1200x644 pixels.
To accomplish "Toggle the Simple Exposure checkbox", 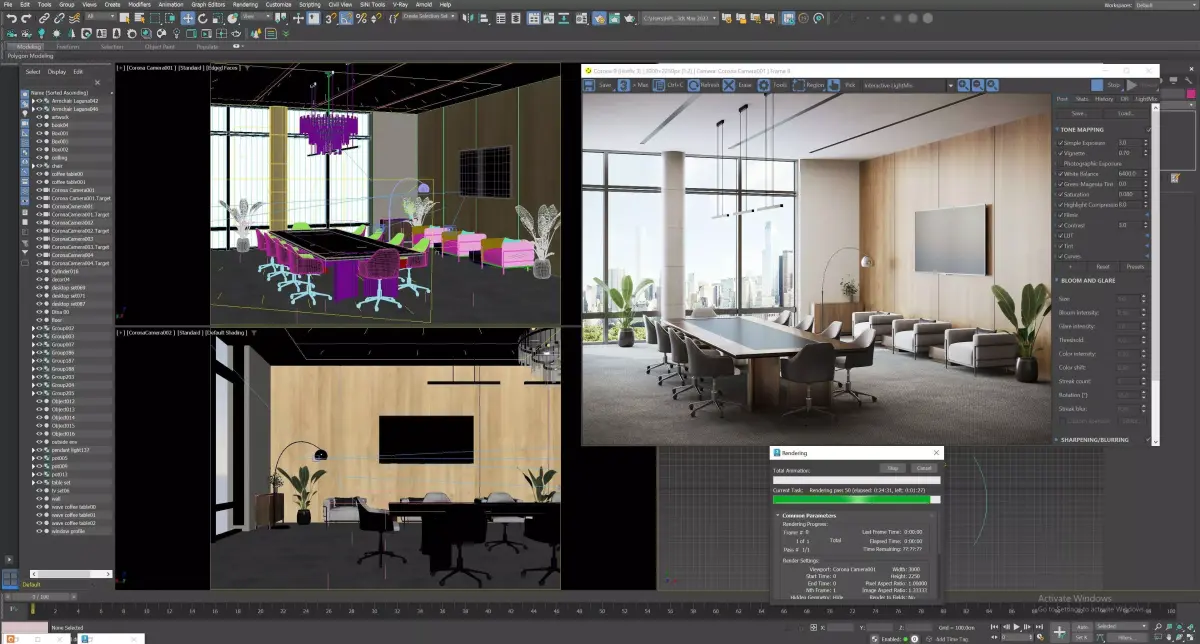I will (1061, 143).
